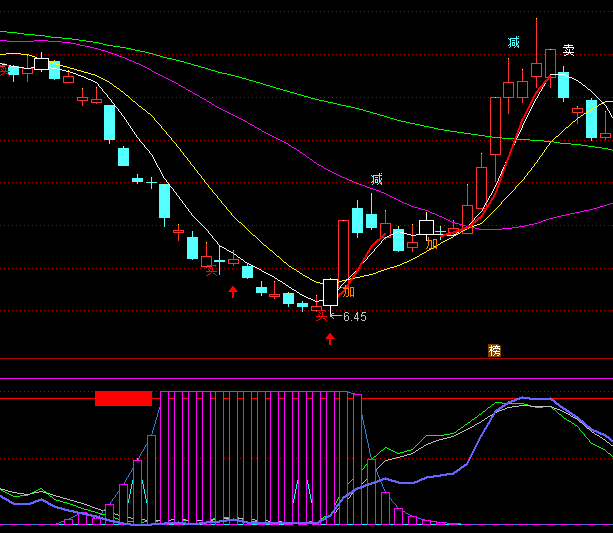
Task: Select the white candlestick at top left
Action: click(x=41, y=64)
